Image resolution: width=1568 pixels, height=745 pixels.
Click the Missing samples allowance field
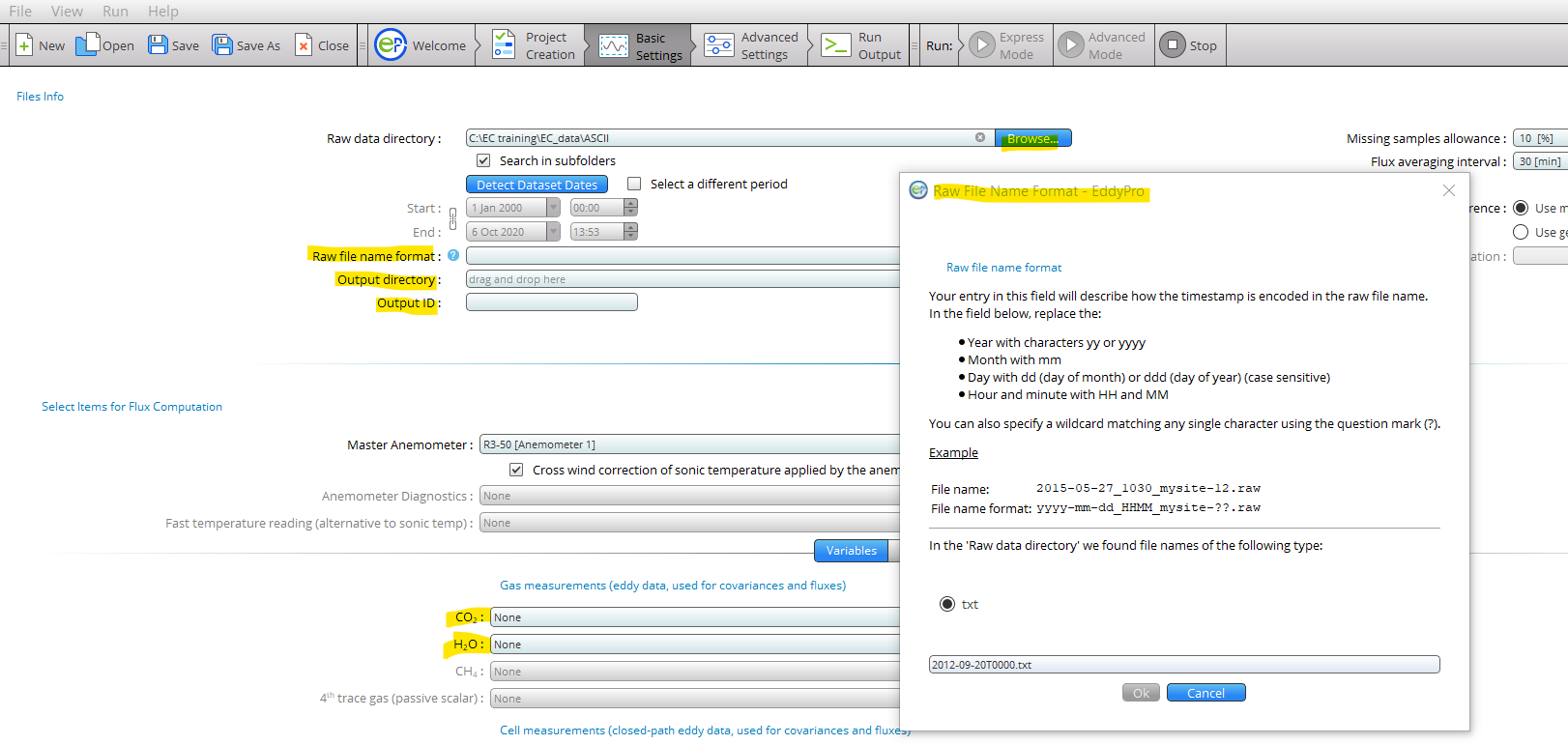(1540, 138)
